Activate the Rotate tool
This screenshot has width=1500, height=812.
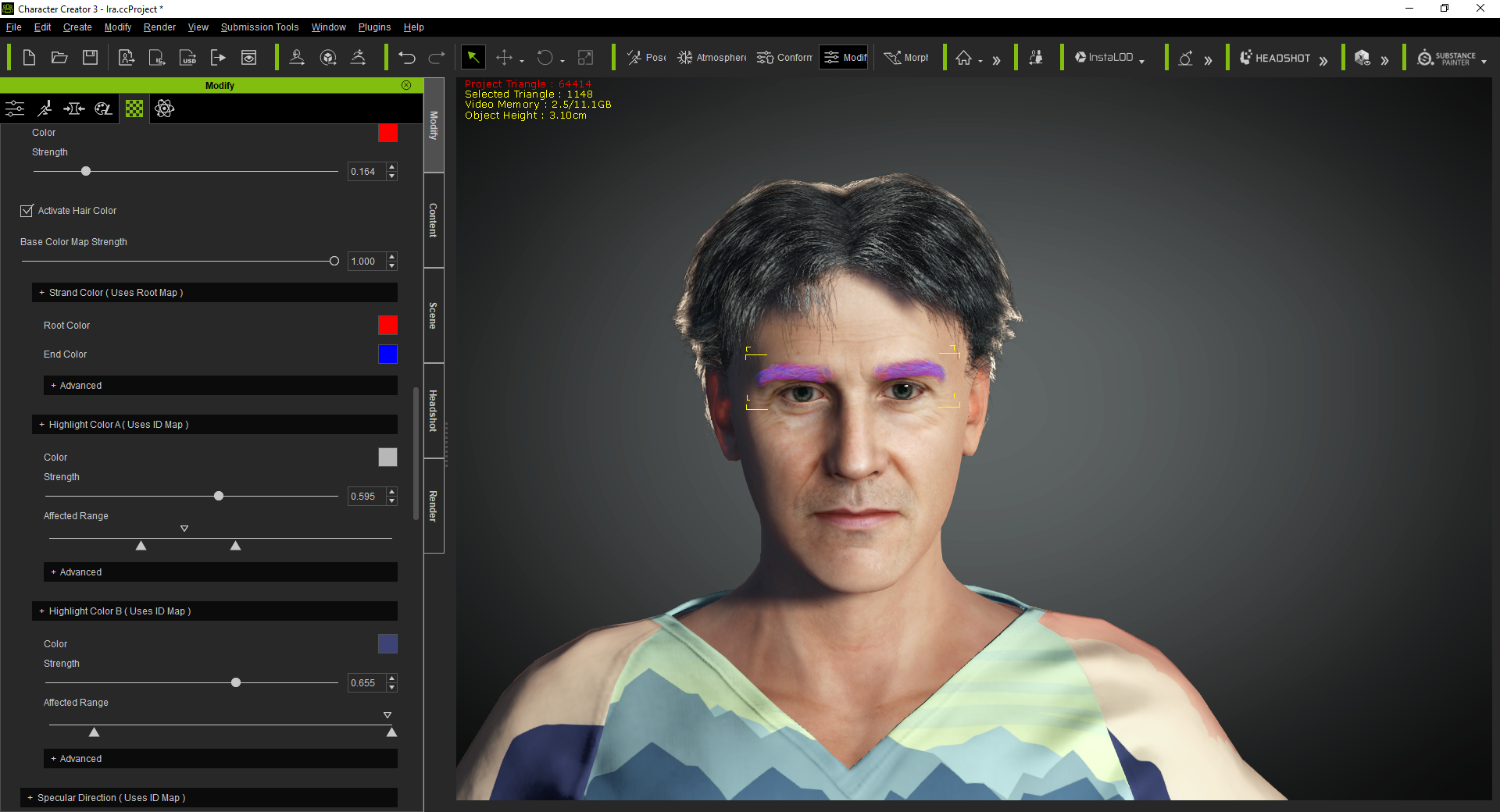(x=545, y=58)
